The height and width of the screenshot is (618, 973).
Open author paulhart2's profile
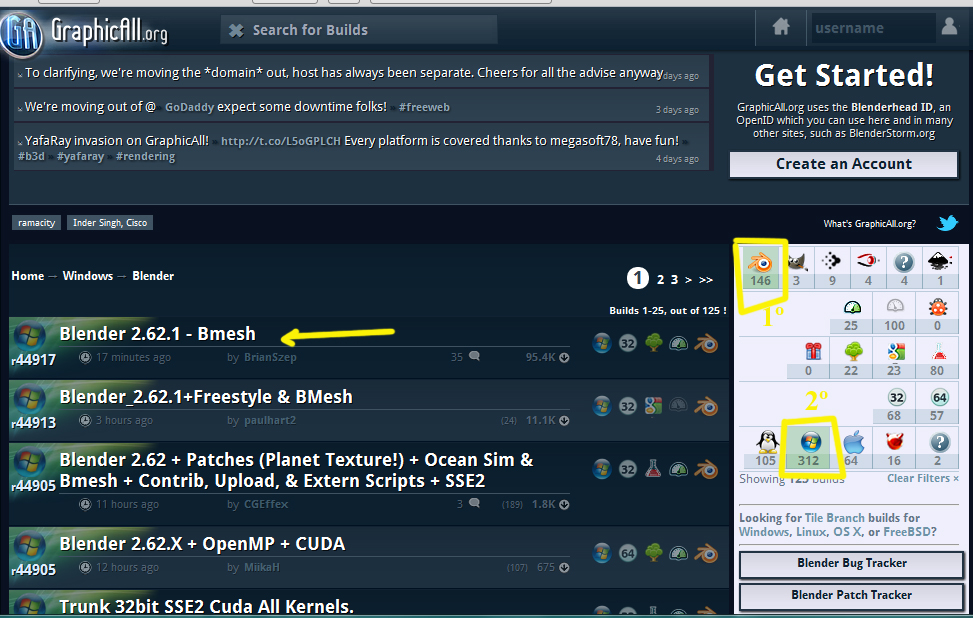[270, 420]
